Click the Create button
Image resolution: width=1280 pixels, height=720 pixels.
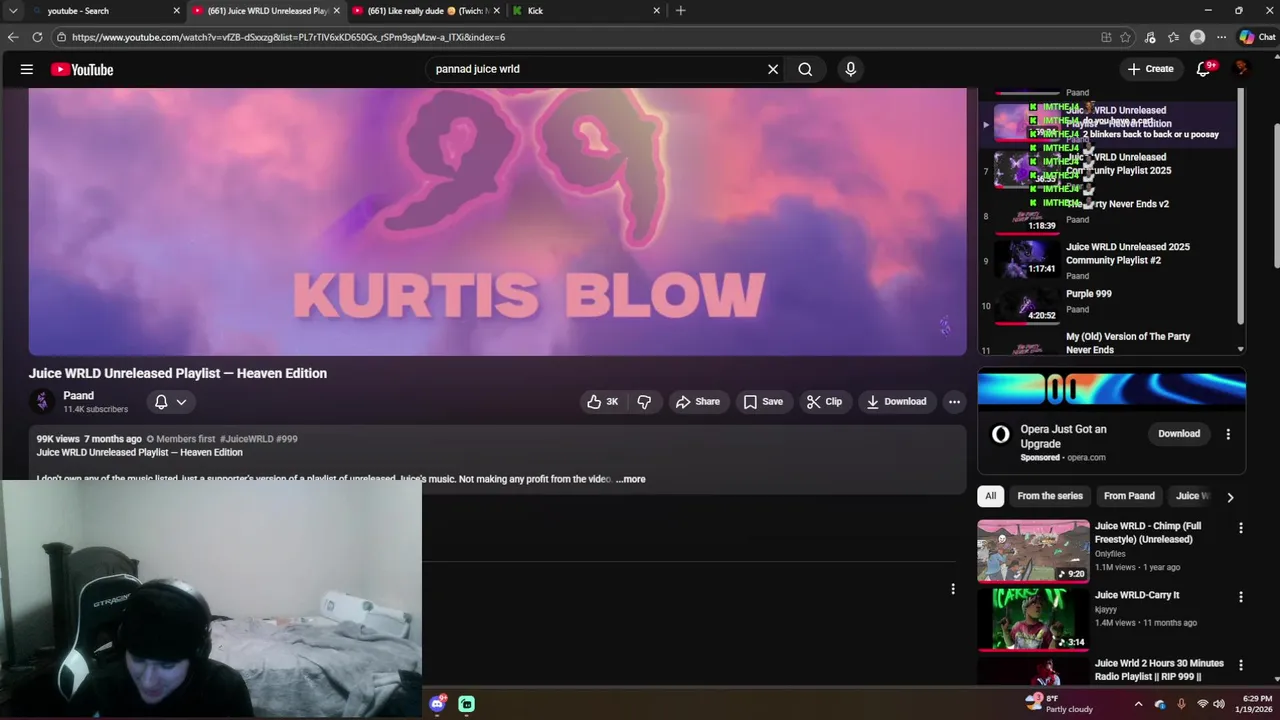[x=1150, y=69]
